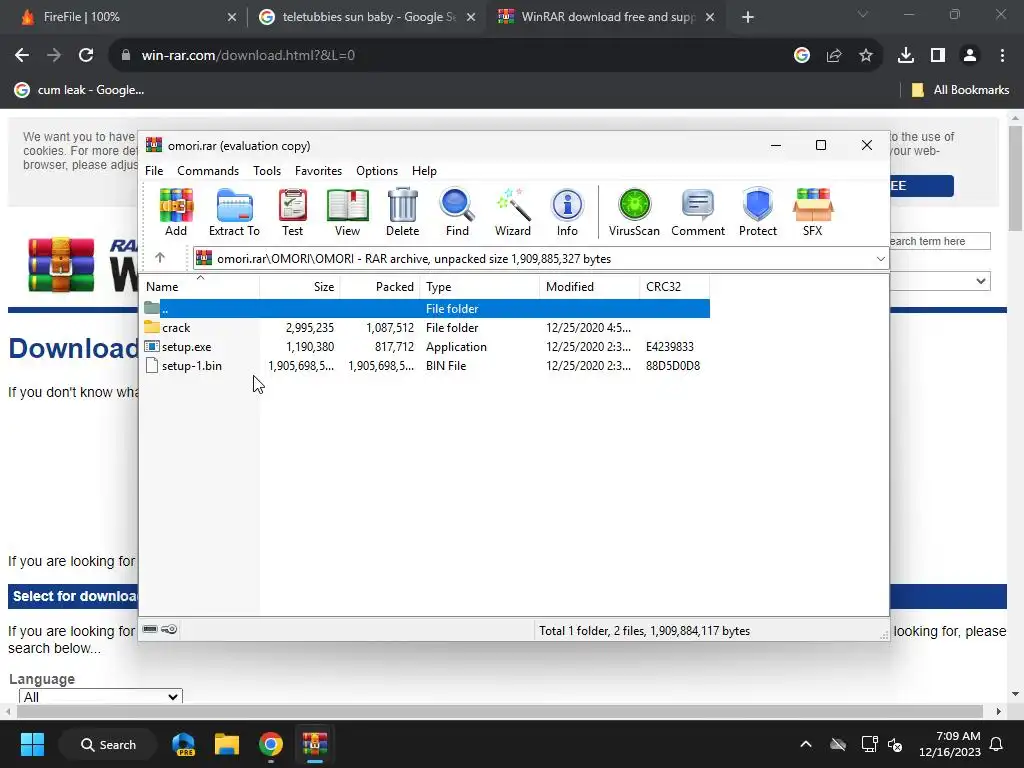Open Chrome three-dot menu
This screenshot has height=768, width=1024.
(x=1002, y=56)
